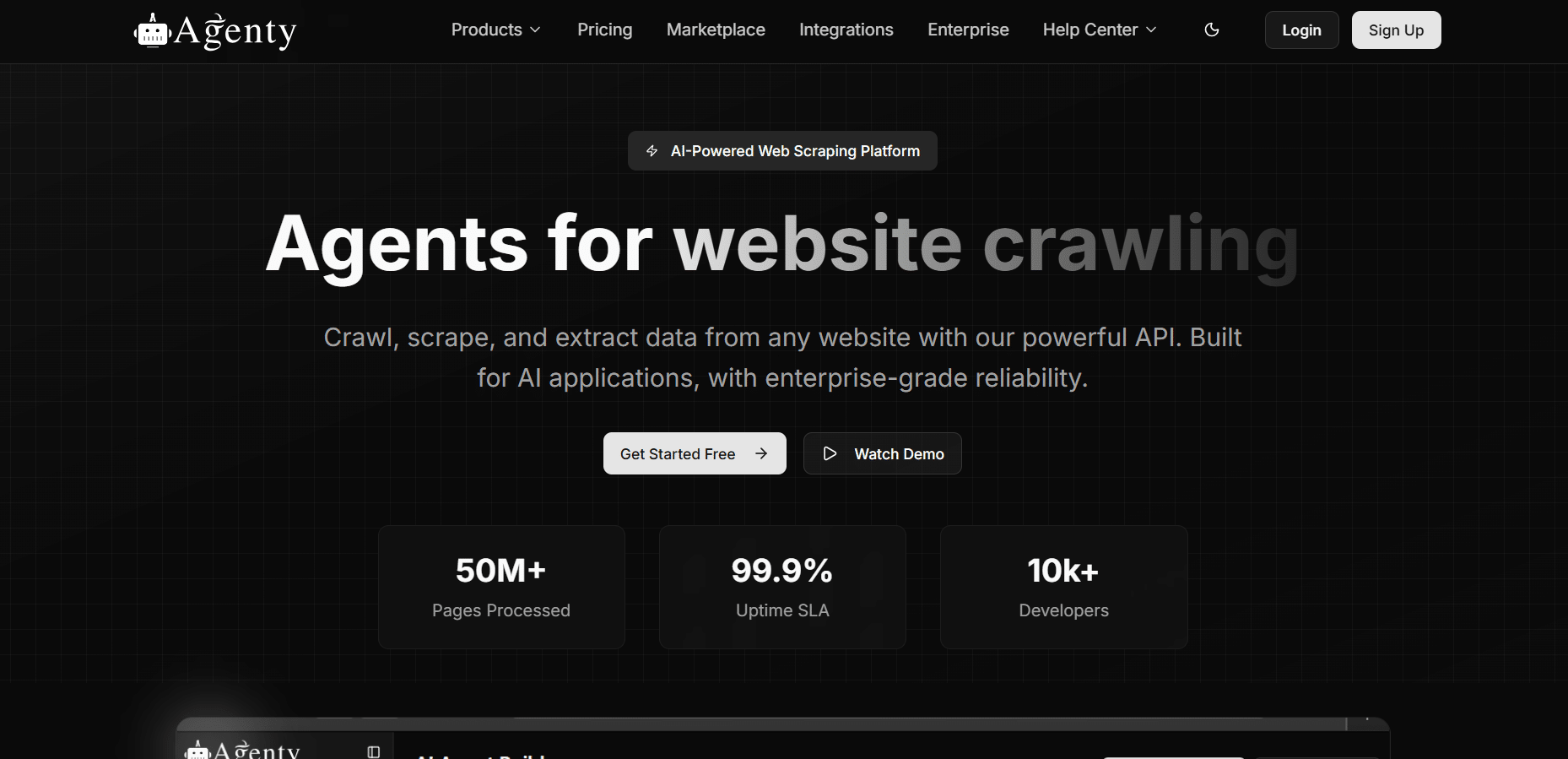
Task: Click the AI-Powered Web Scraping Platform badge
Action: [782, 151]
